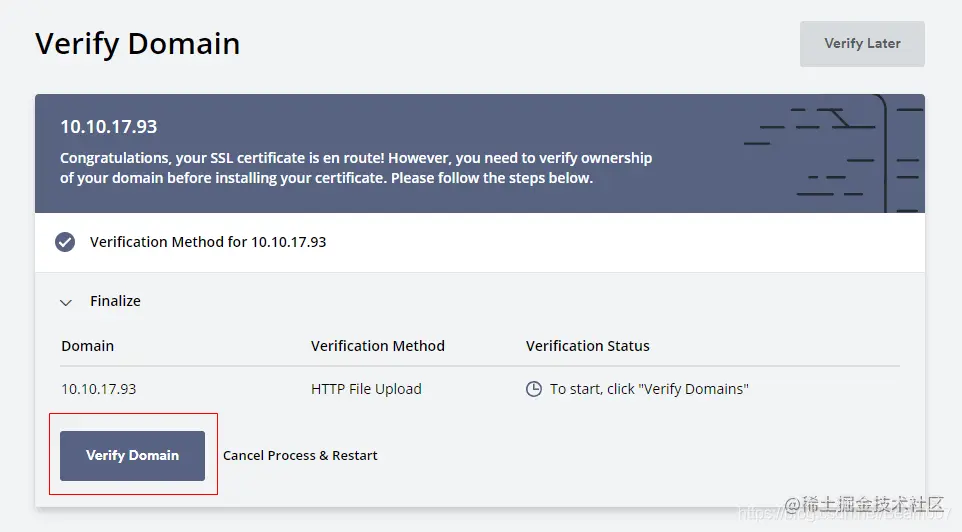The height and width of the screenshot is (532, 962).
Task: Expand Verification Method for 10.10.17.93 section
Action: pyautogui.click(x=208, y=242)
